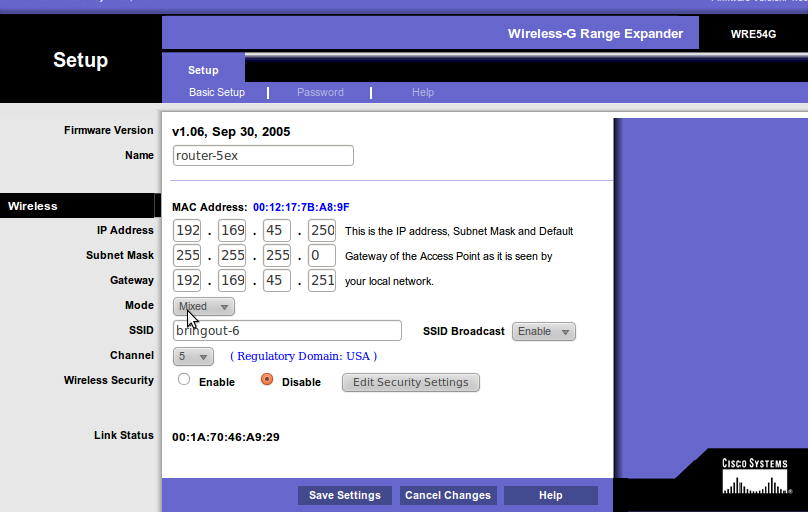Screen dimensions: 810x516
Task: Click Link Status value 00:1A:70:46:A9:29
Action: click(226, 437)
